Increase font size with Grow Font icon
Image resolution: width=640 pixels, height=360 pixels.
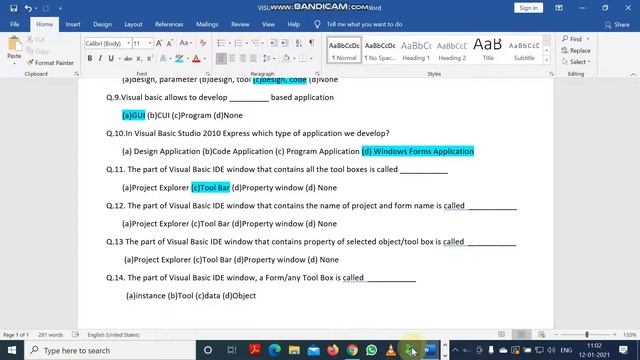pos(159,43)
